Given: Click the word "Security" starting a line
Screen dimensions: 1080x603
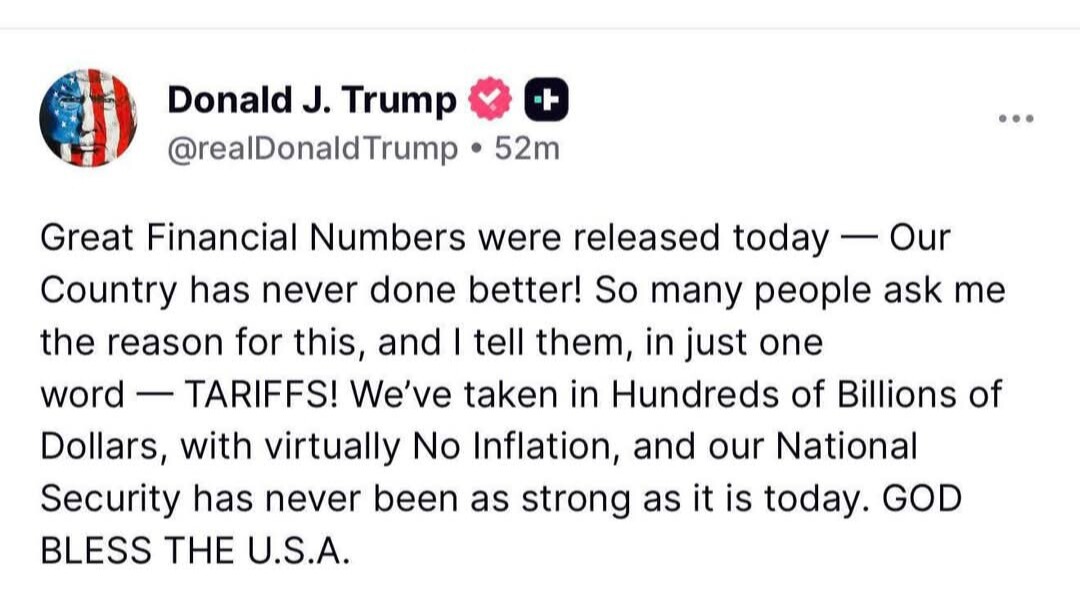Looking at the screenshot, I should coord(108,498).
